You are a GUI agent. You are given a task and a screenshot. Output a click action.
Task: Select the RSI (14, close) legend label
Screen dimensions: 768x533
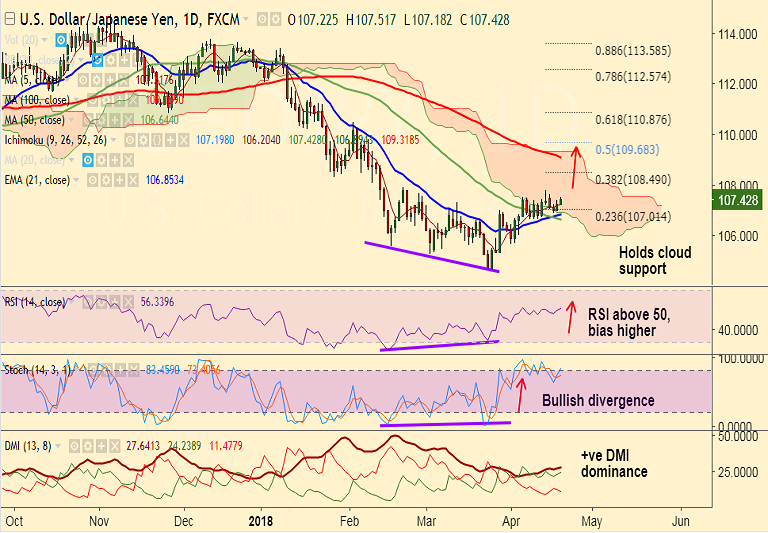(35, 302)
